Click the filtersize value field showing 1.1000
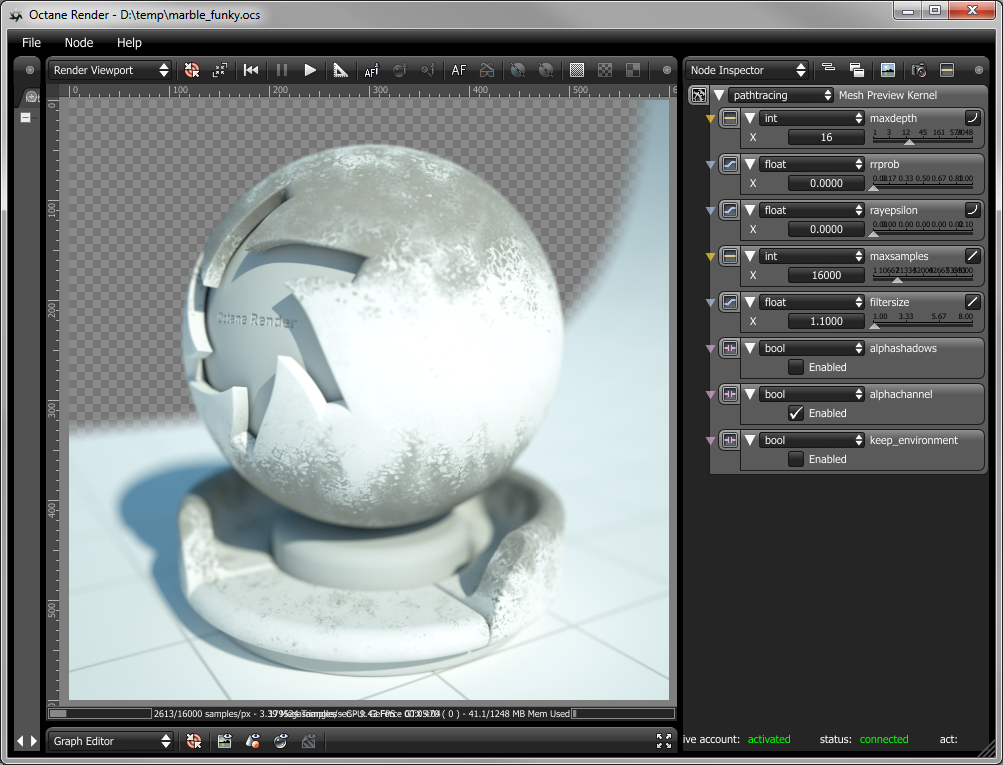1003x765 pixels. (826, 322)
